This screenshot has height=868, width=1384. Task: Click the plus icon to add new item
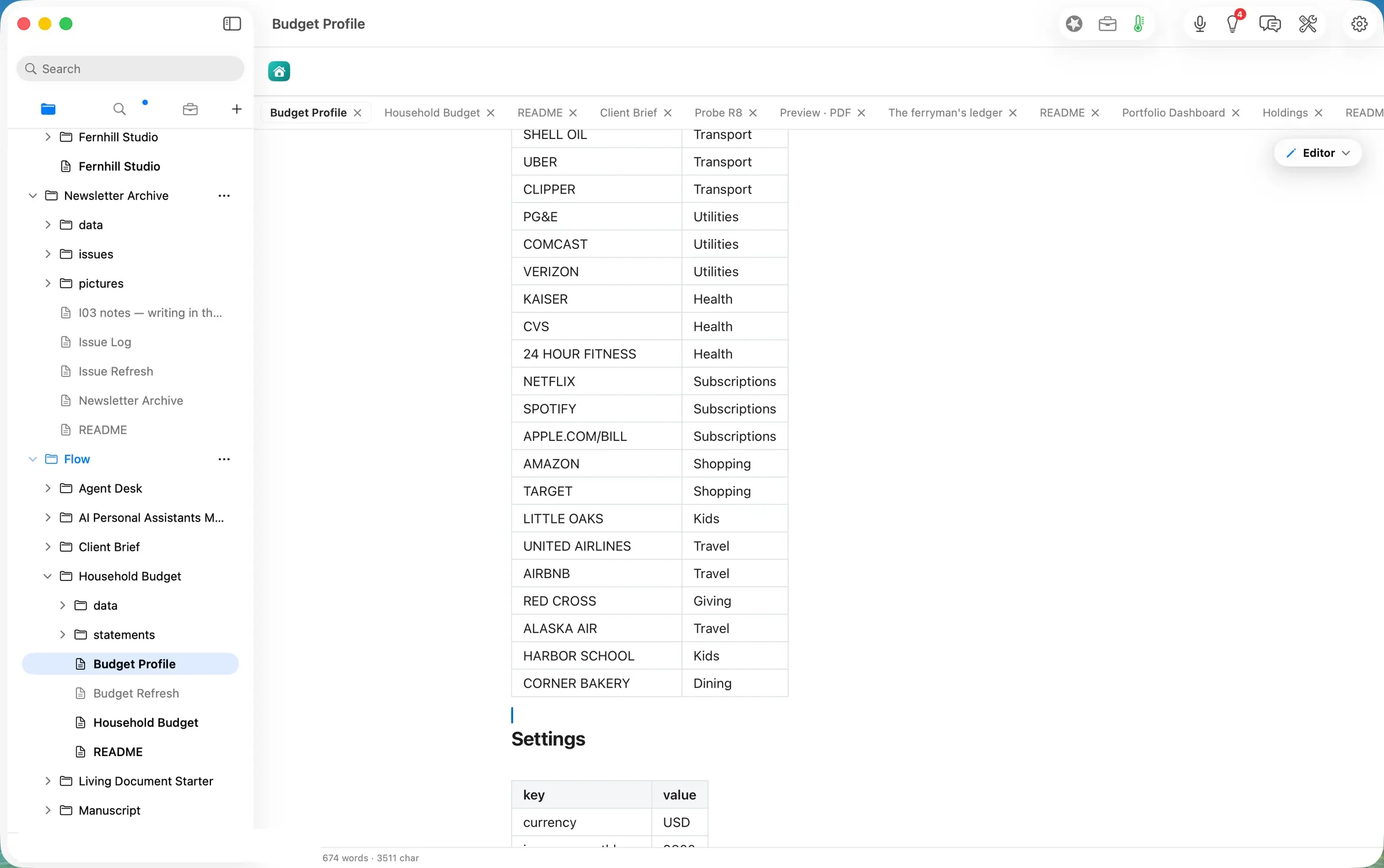pos(236,109)
